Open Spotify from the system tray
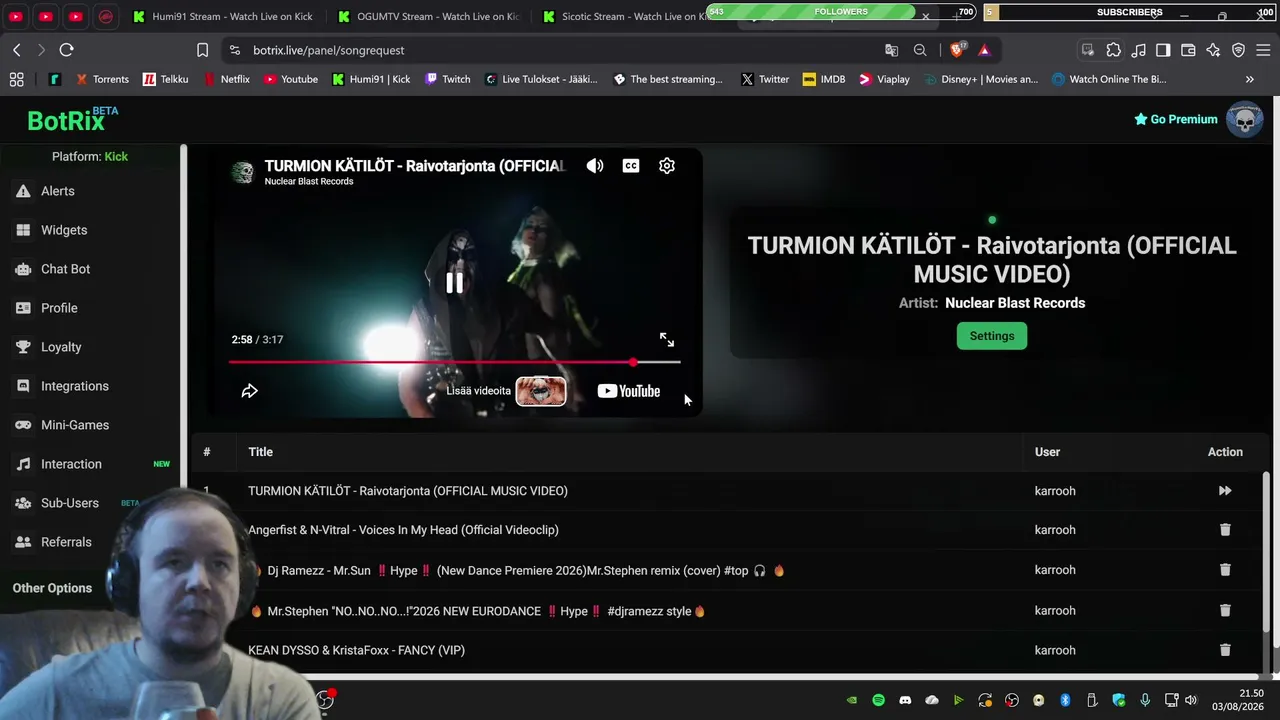The height and width of the screenshot is (720, 1280). pos(878,700)
